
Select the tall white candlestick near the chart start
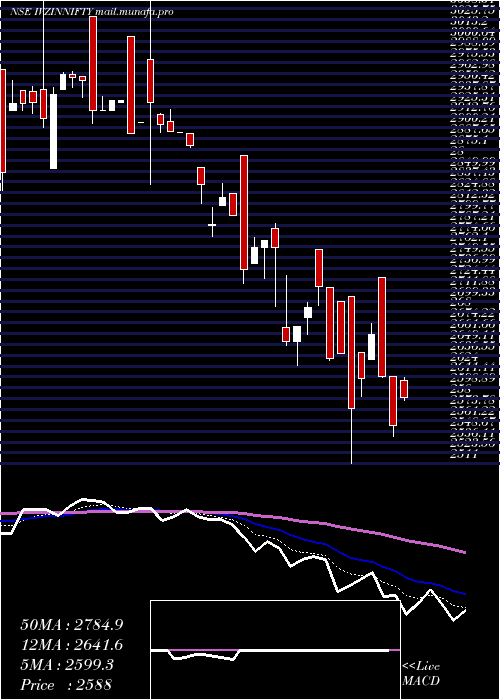(x=53, y=131)
